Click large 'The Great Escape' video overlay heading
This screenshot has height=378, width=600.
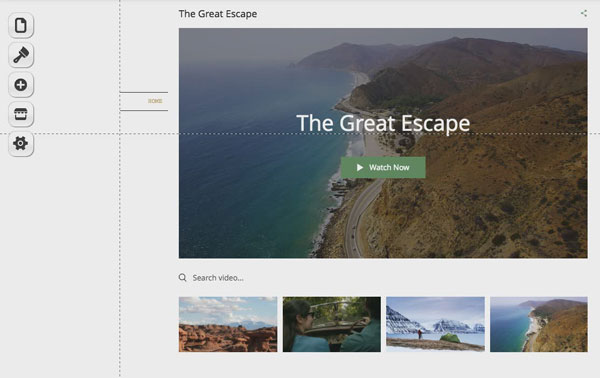[383, 123]
